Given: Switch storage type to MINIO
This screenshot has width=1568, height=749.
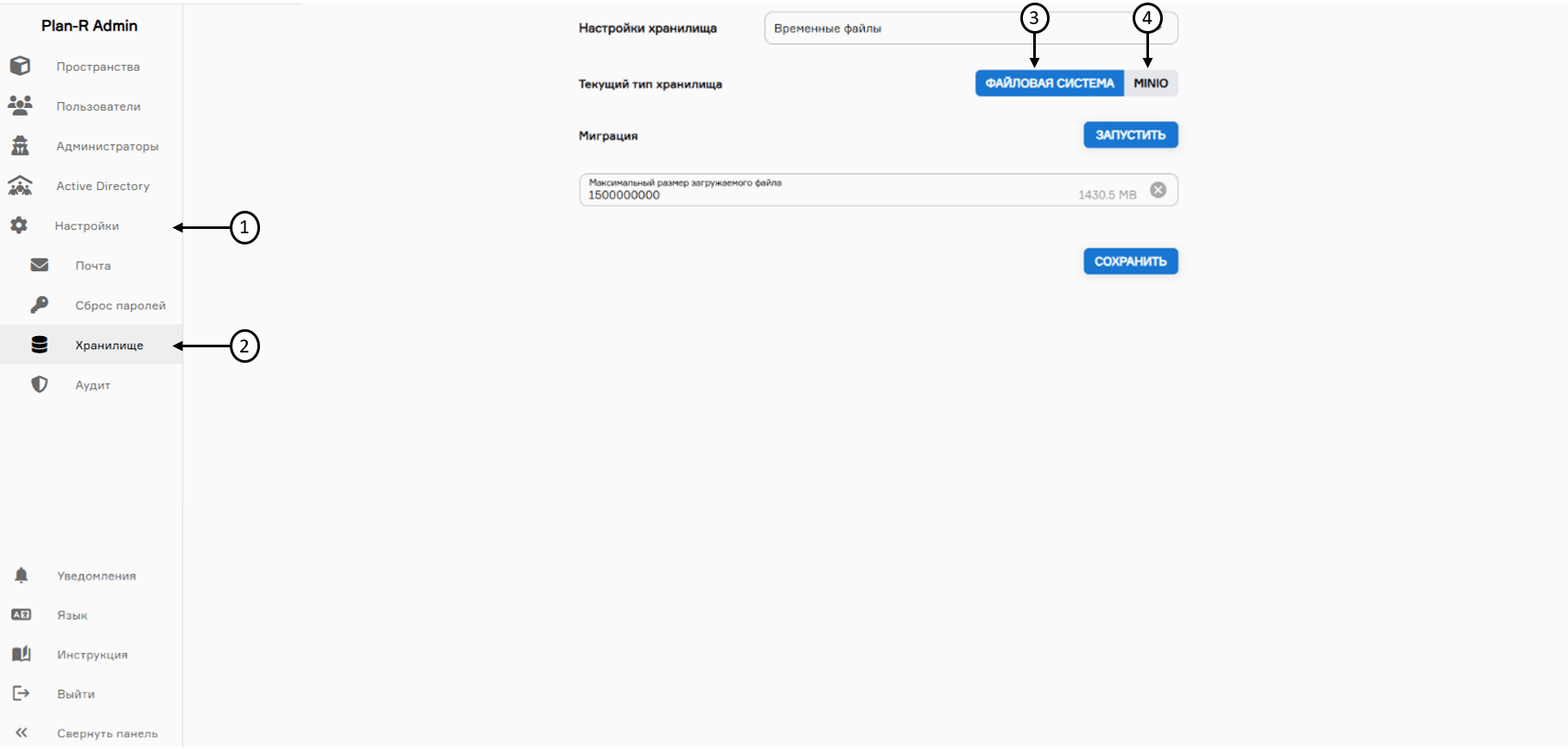Looking at the screenshot, I should (1151, 83).
